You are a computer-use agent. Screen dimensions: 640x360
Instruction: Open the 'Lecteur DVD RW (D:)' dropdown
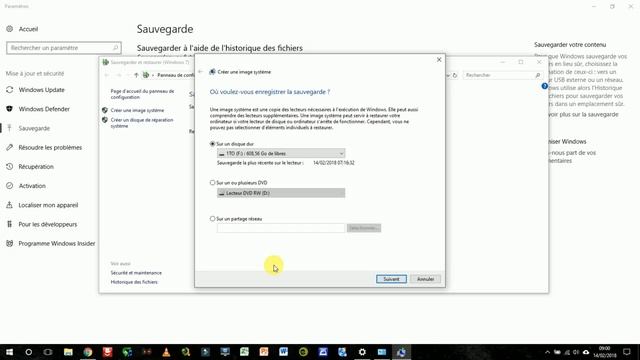click(281, 193)
